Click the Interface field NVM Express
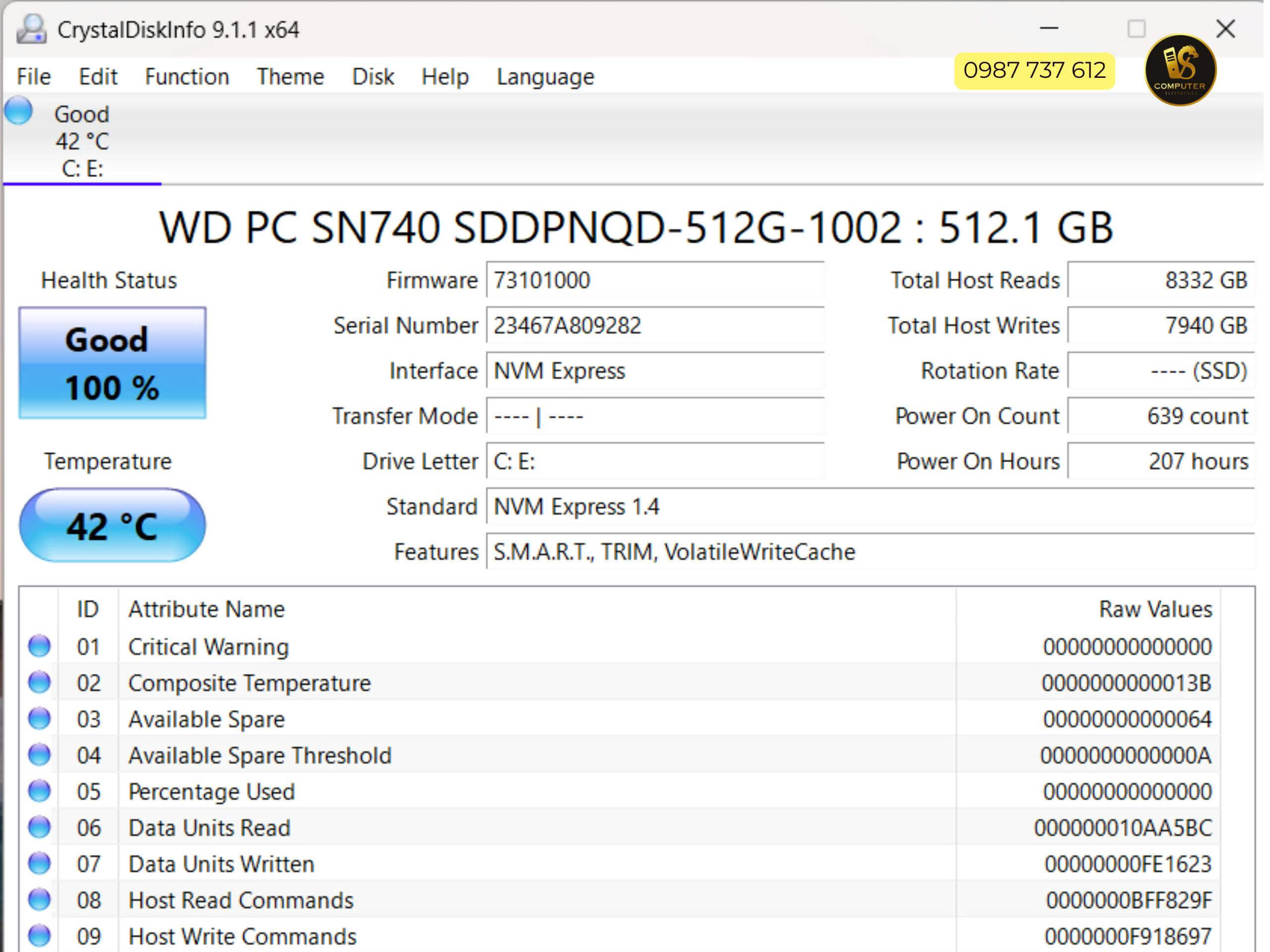This screenshot has width=1270, height=952. click(x=655, y=371)
